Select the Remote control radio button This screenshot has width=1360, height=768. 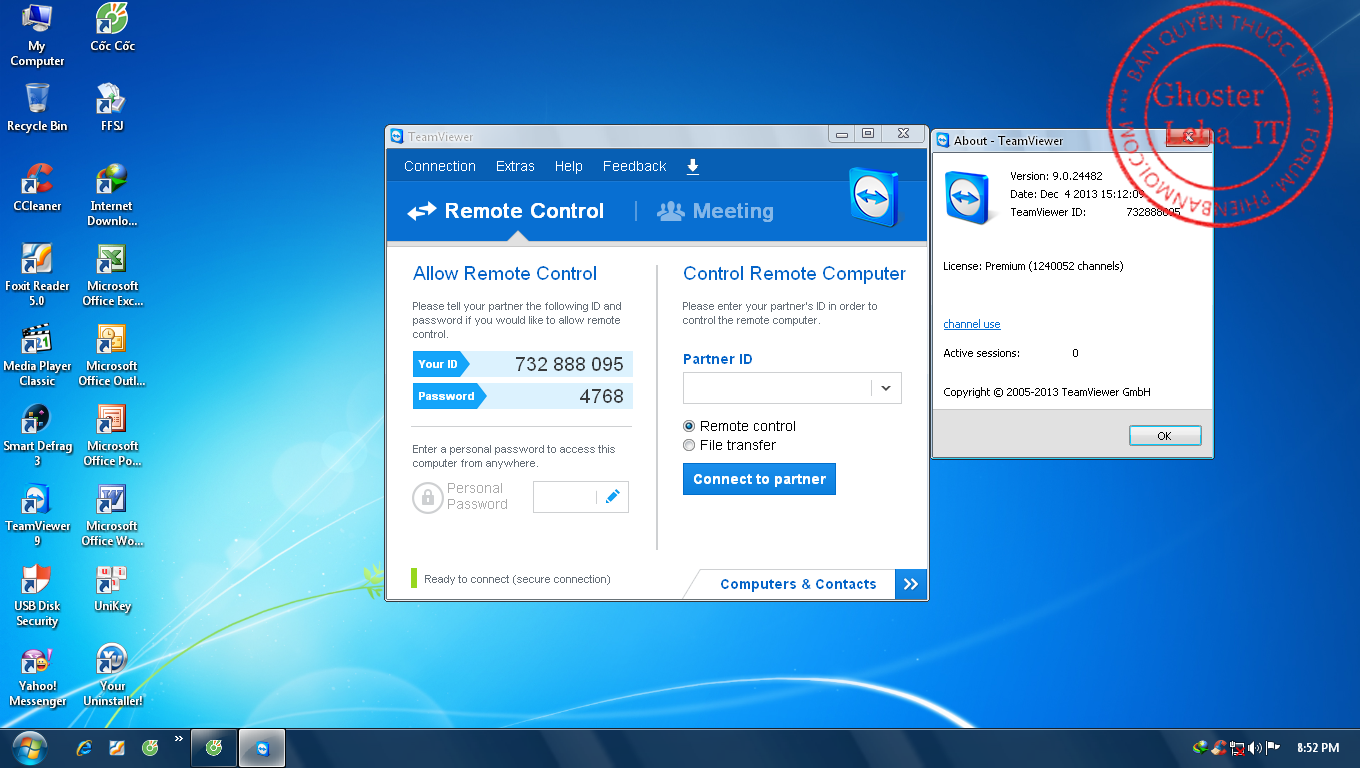[689, 426]
